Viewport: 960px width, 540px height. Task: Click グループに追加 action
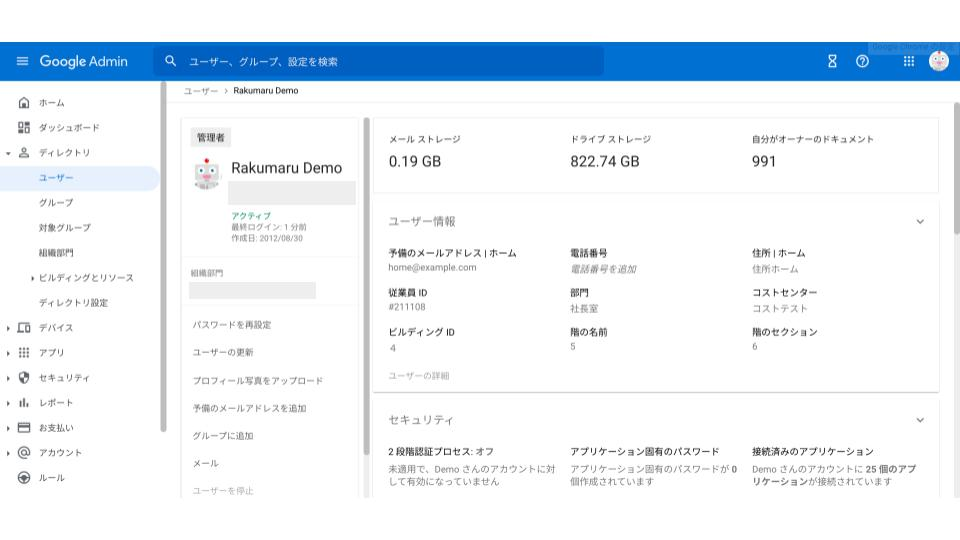point(223,436)
